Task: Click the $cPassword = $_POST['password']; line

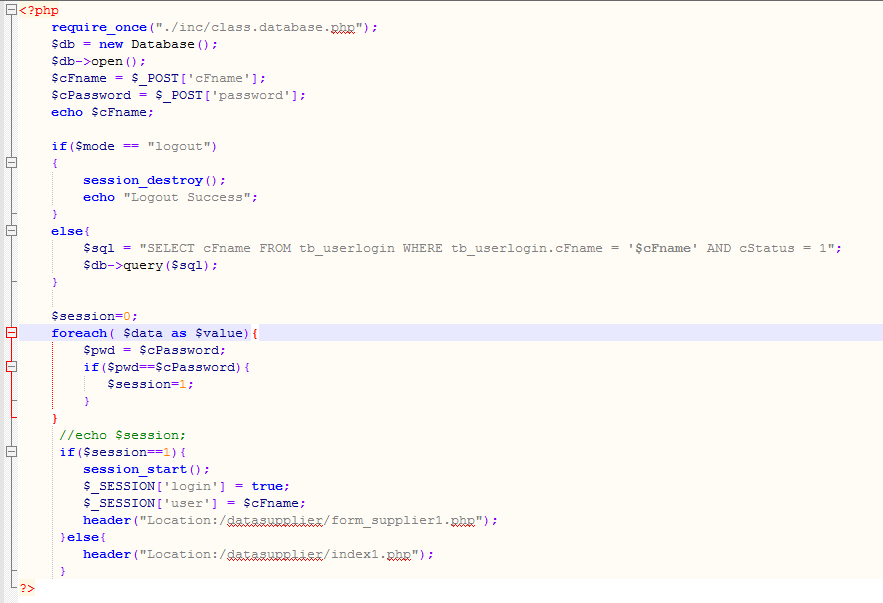Action: pos(179,95)
